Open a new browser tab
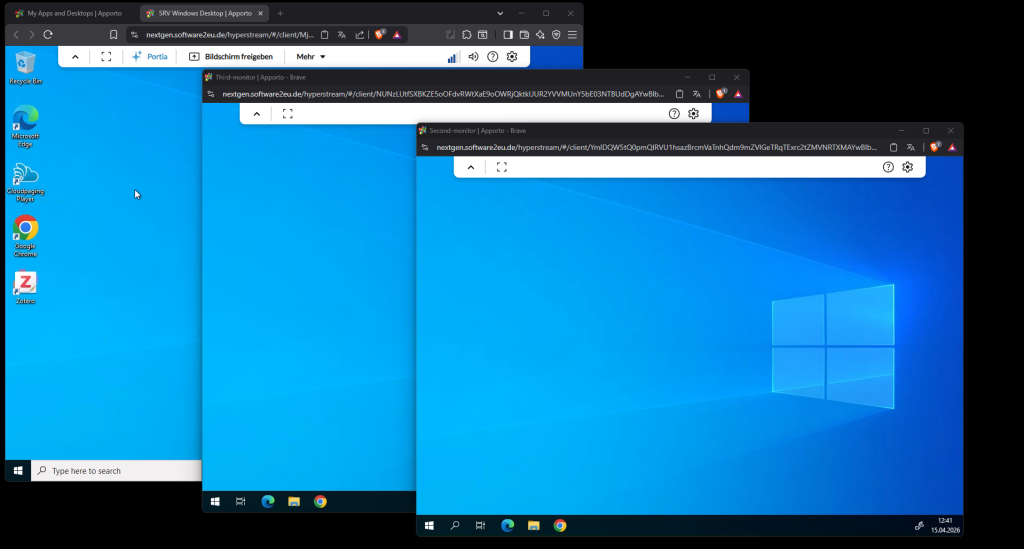Viewport: 1024px width, 549px height. pos(280,13)
